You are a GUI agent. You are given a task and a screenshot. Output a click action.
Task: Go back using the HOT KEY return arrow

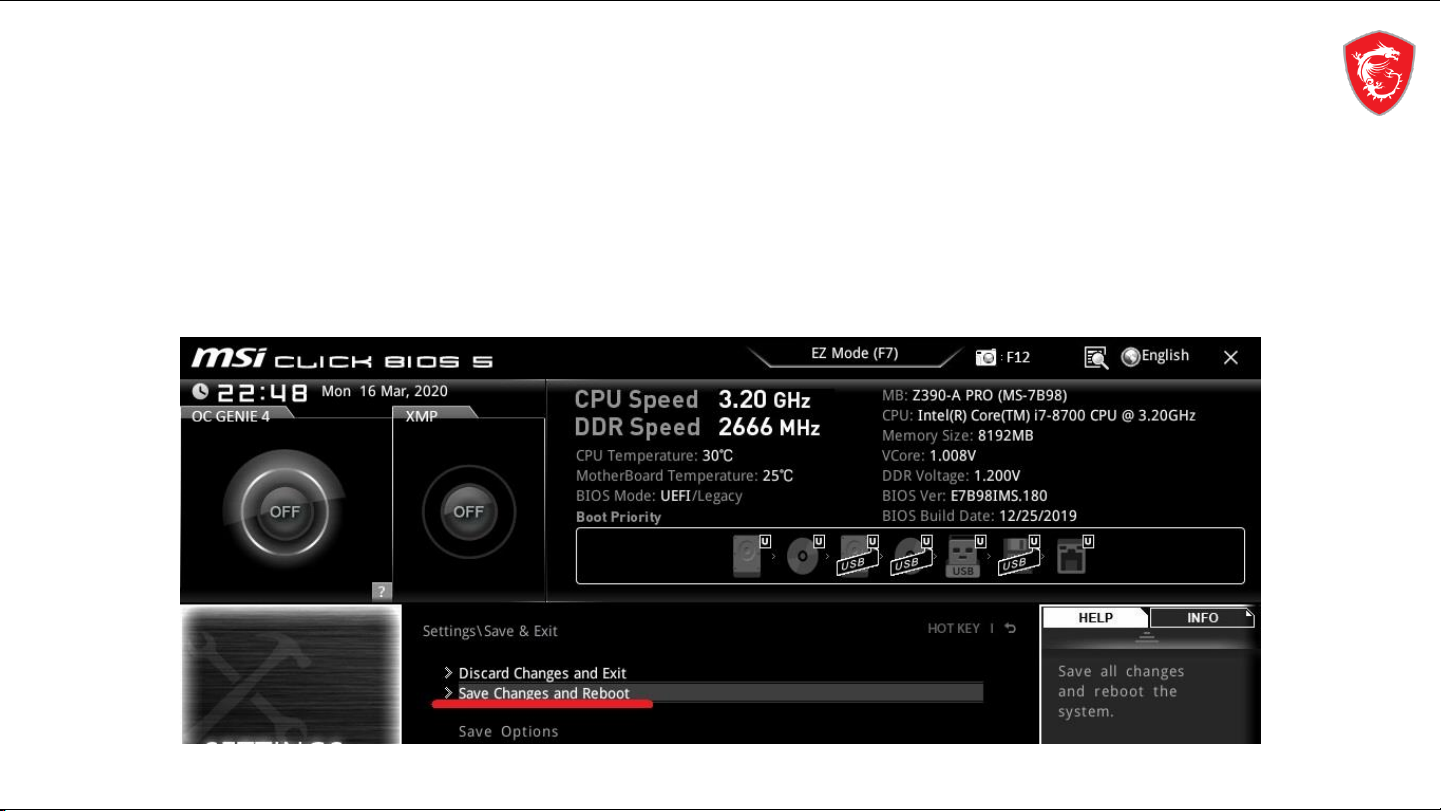tap(1010, 629)
